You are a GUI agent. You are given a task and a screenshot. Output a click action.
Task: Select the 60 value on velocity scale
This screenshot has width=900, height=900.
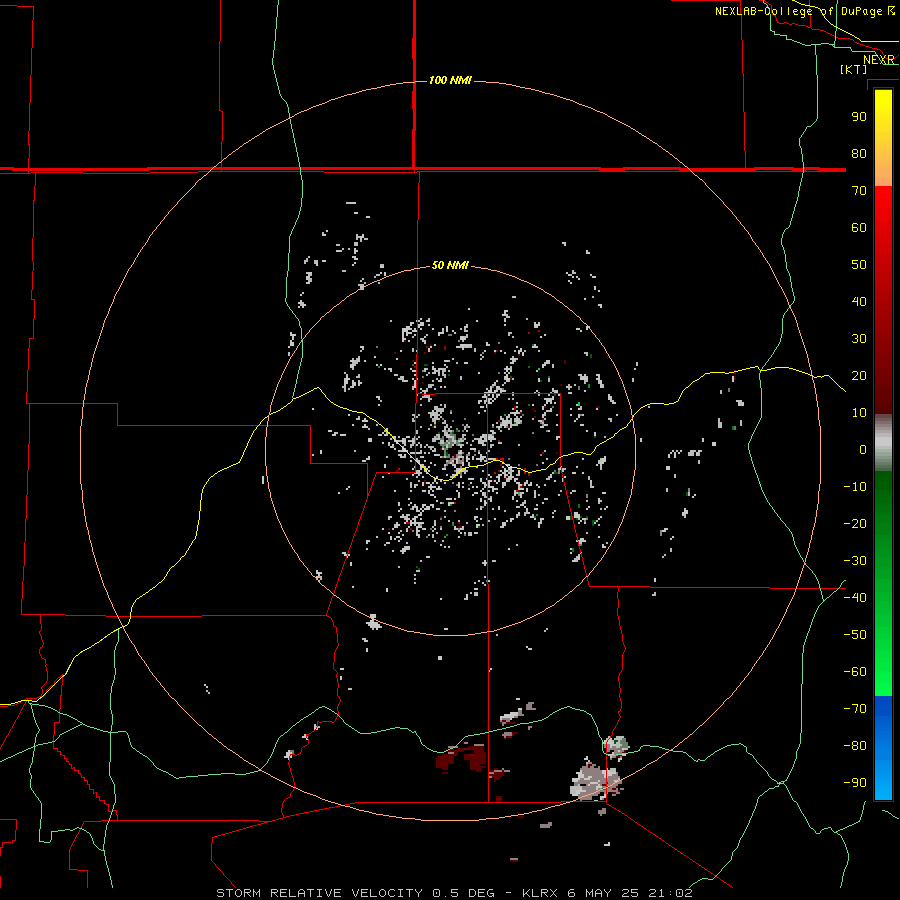coord(859,227)
